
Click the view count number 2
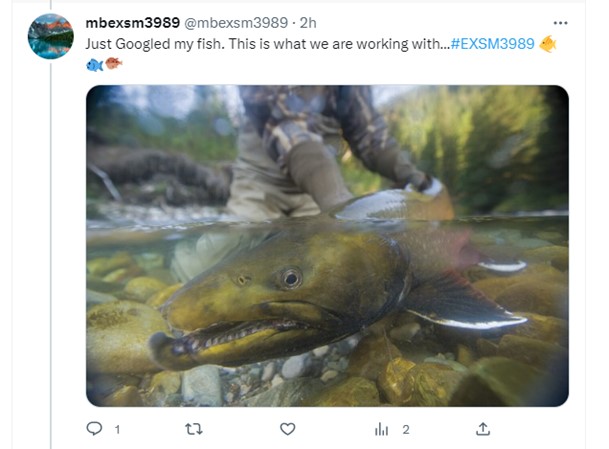point(406,429)
